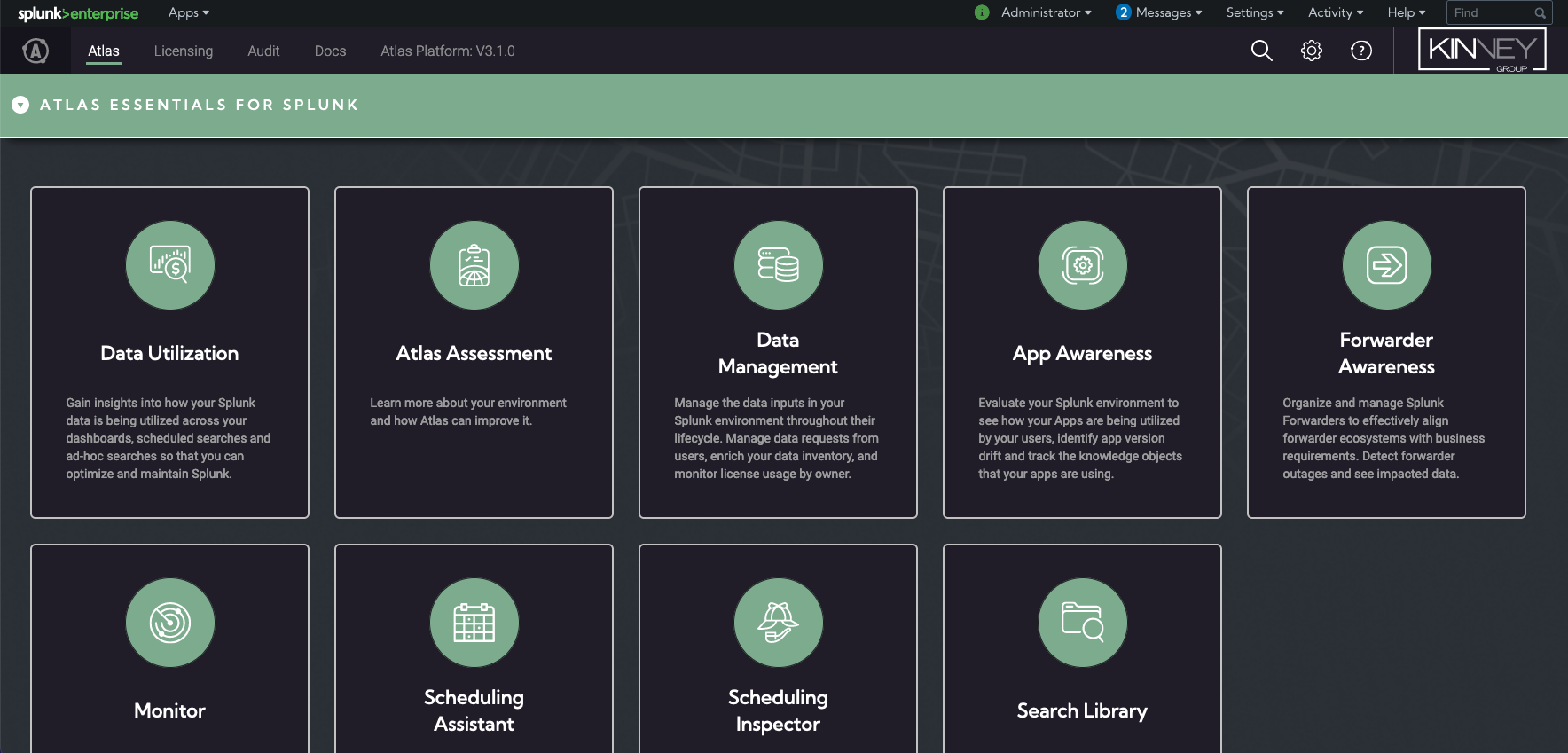Click the Kinney Group logo

tap(1482, 50)
